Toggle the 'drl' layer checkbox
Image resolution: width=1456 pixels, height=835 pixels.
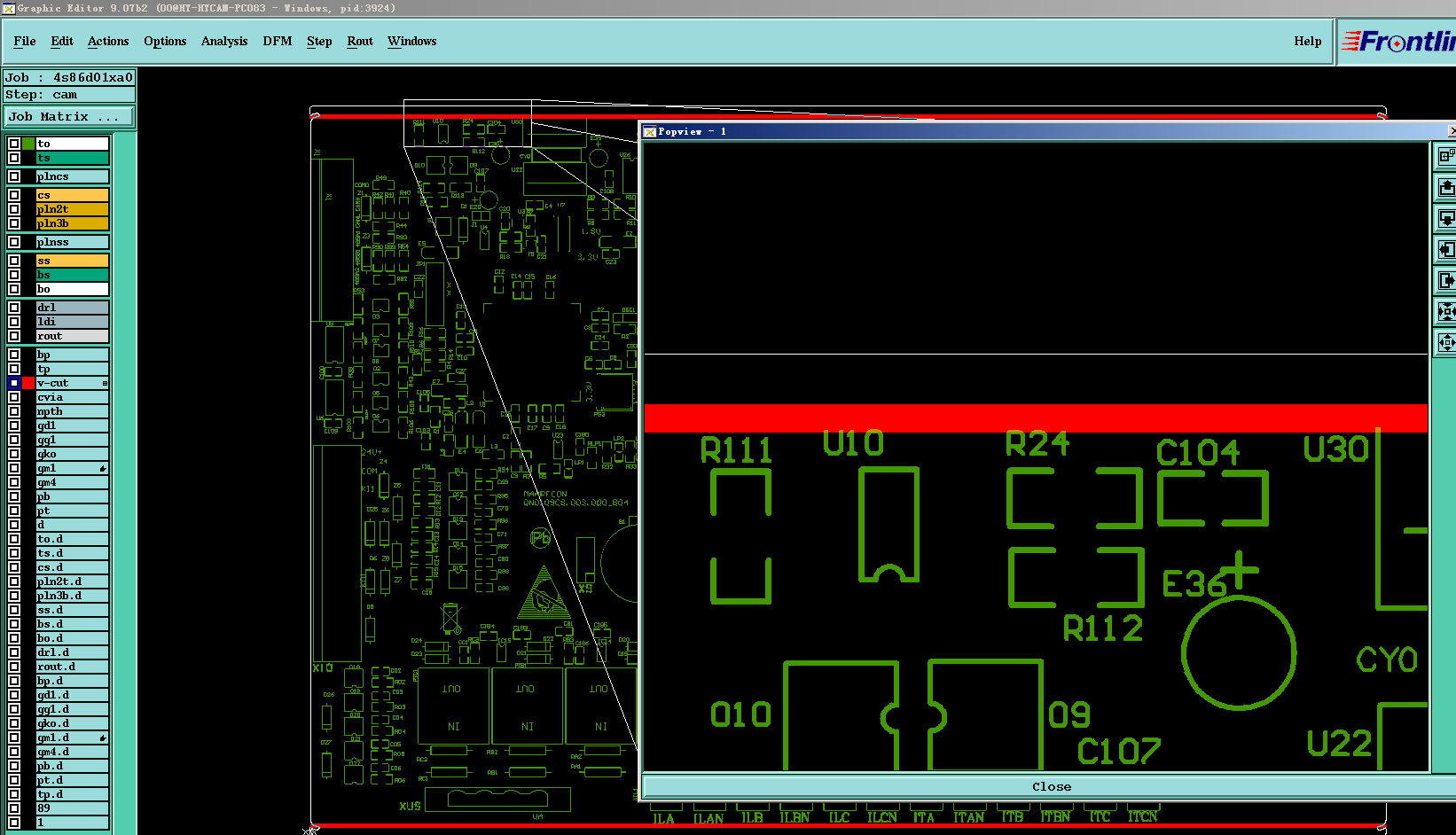(x=14, y=308)
